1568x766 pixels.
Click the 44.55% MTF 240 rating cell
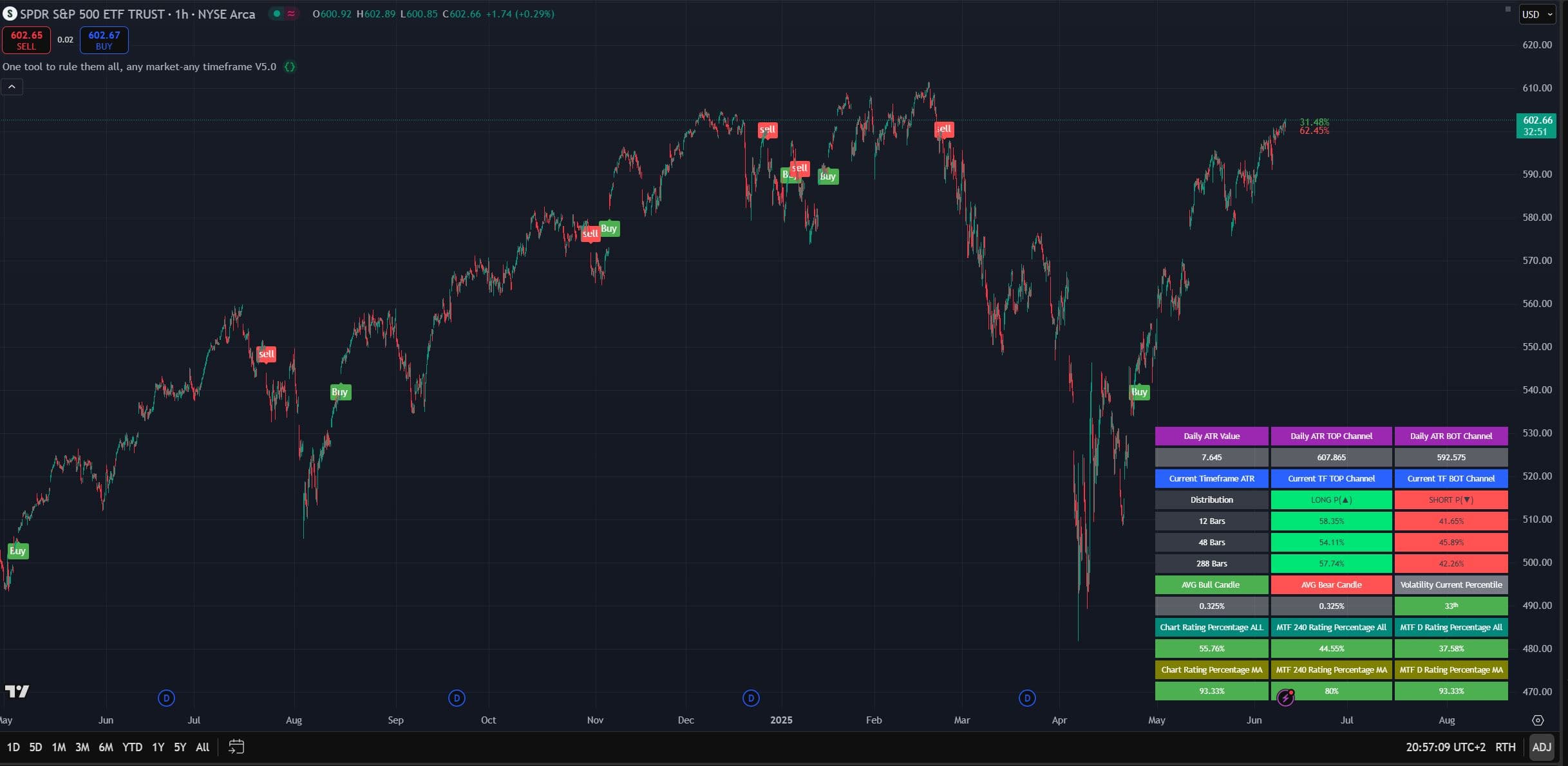click(1331, 649)
